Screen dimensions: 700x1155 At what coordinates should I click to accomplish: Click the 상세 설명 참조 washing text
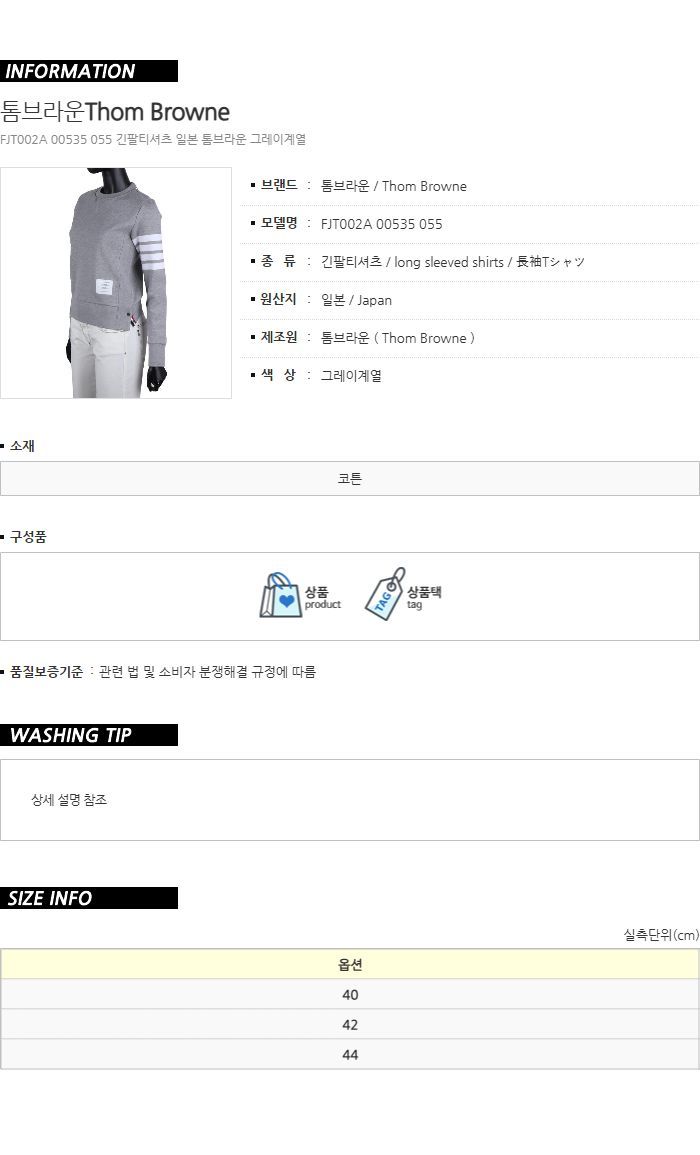tap(69, 800)
